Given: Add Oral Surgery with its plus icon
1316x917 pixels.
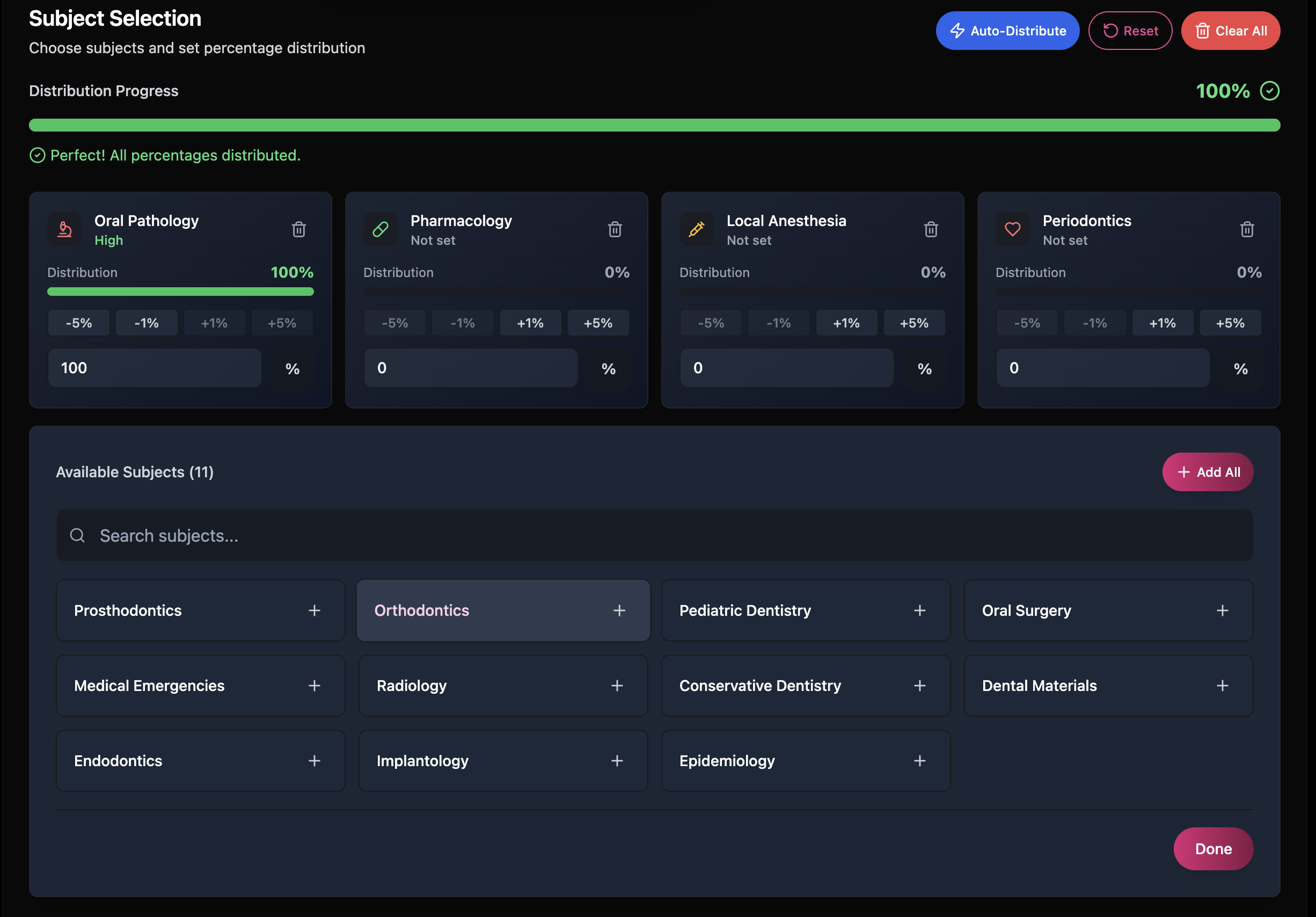Looking at the screenshot, I should pyautogui.click(x=1223, y=610).
